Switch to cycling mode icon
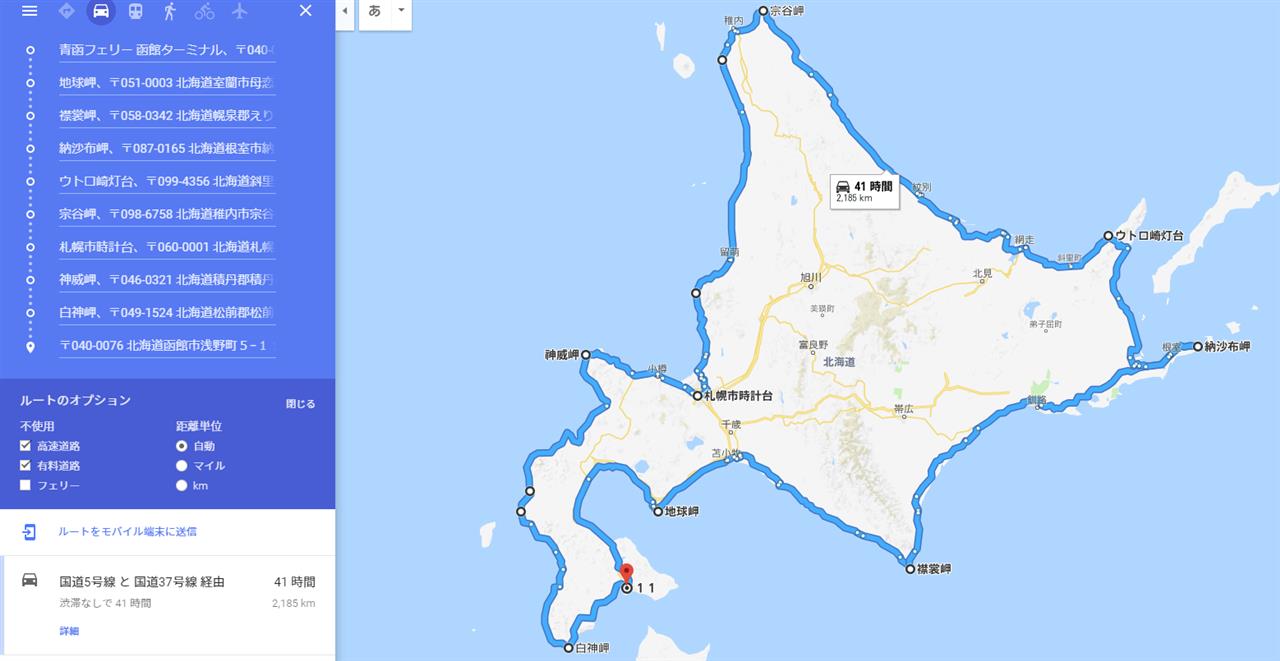Viewport: 1280px width, 661px height. point(204,11)
